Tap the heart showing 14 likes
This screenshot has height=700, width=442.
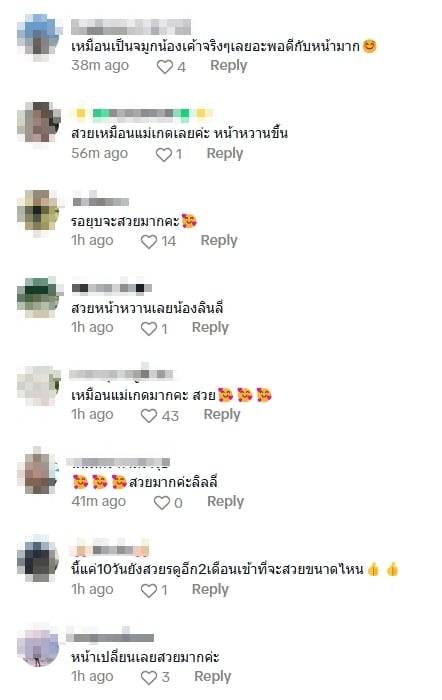pyautogui.click(x=149, y=242)
